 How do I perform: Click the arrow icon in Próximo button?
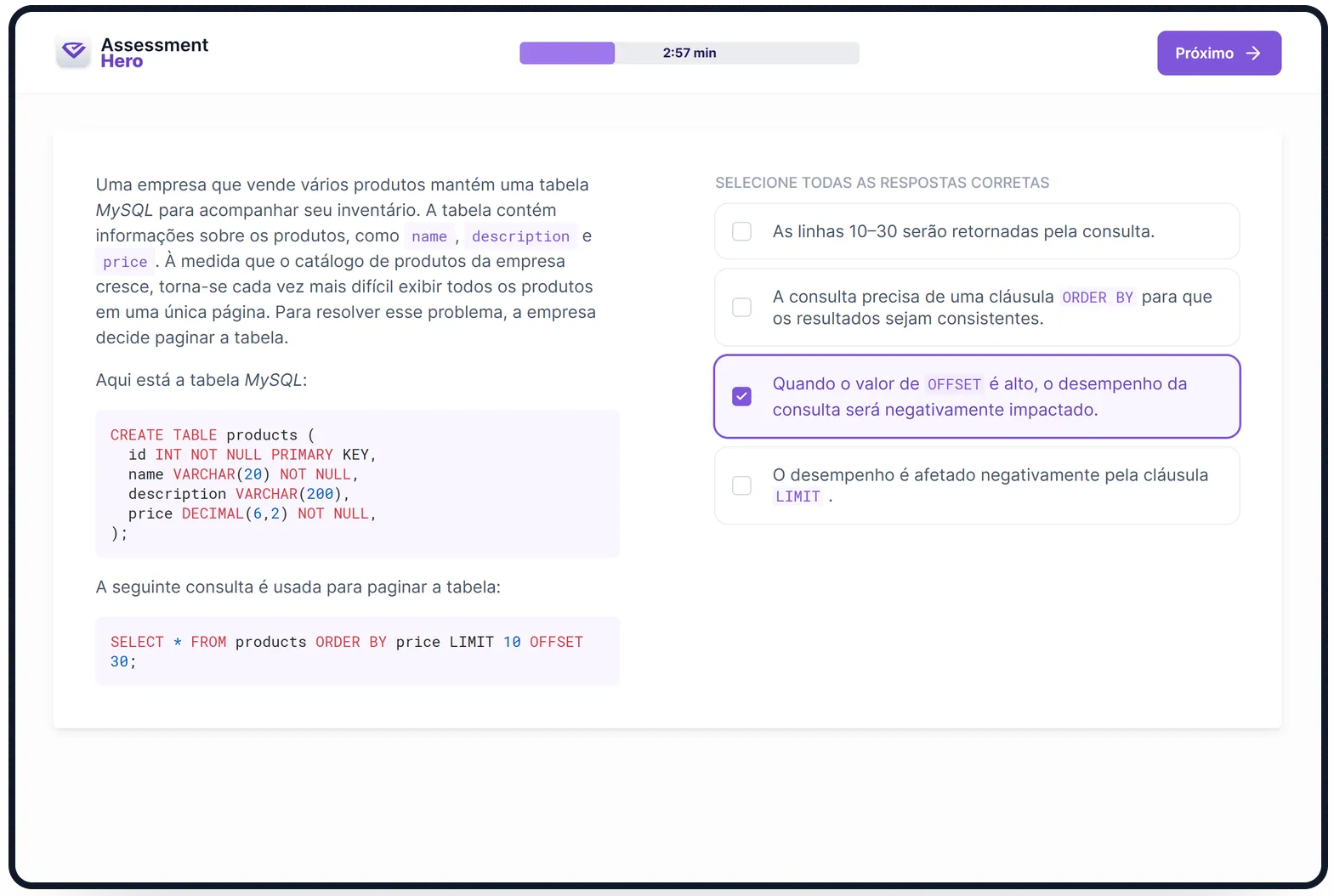point(1253,53)
